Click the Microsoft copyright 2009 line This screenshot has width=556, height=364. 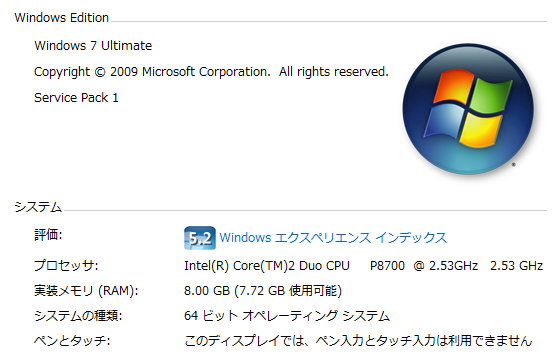211,72
